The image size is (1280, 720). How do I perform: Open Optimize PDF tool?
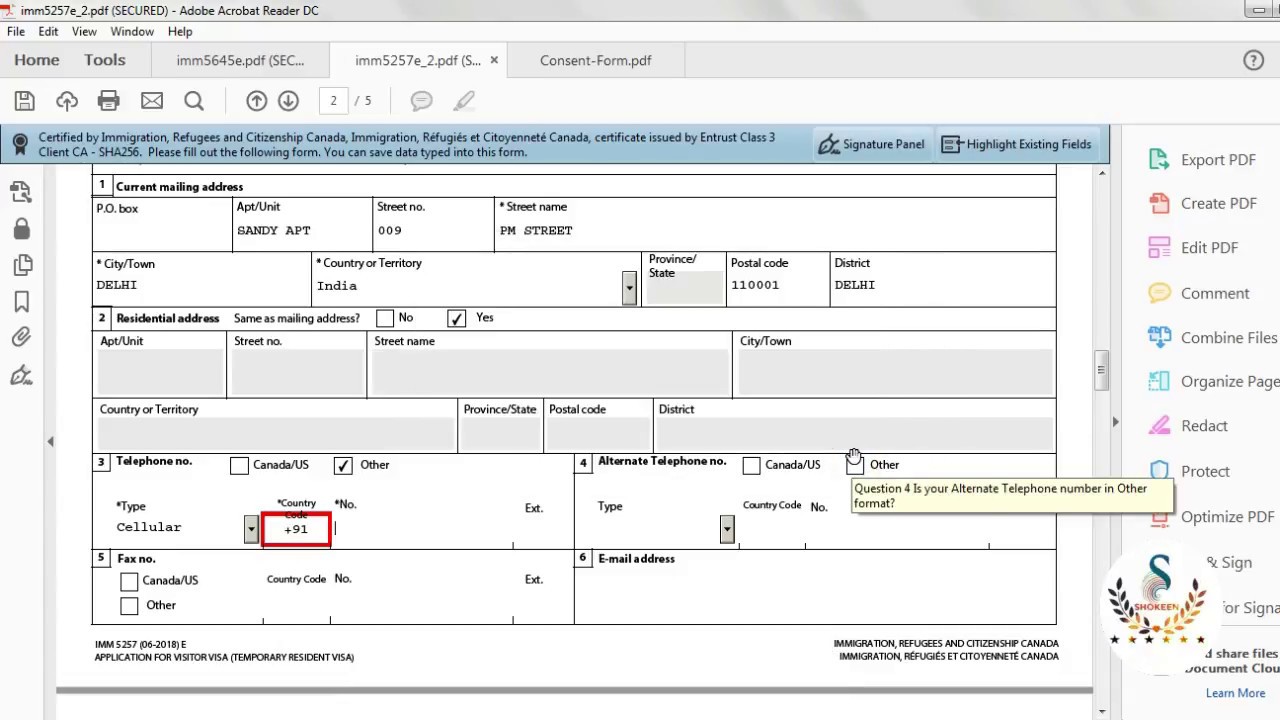pos(1211,517)
